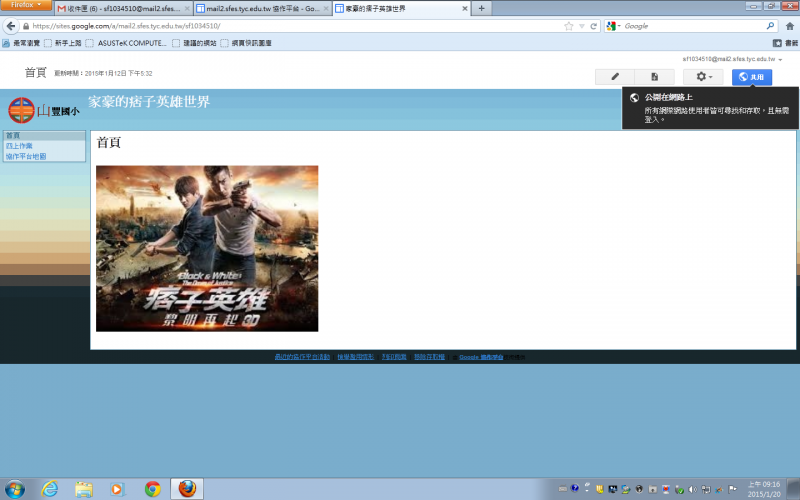Click the URL address field
This screenshot has height=500, width=800.
(x=296, y=26)
